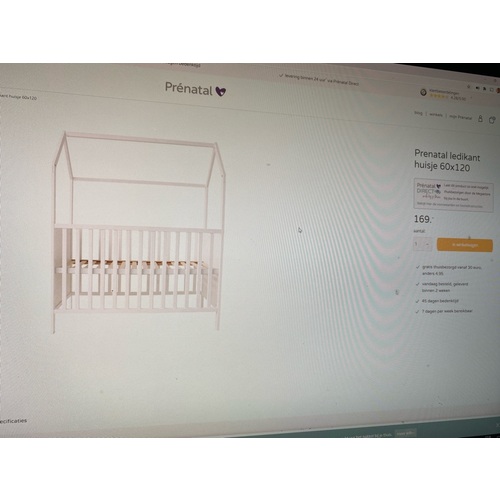
Task: Open the specificaties tab
Action: coord(13,421)
